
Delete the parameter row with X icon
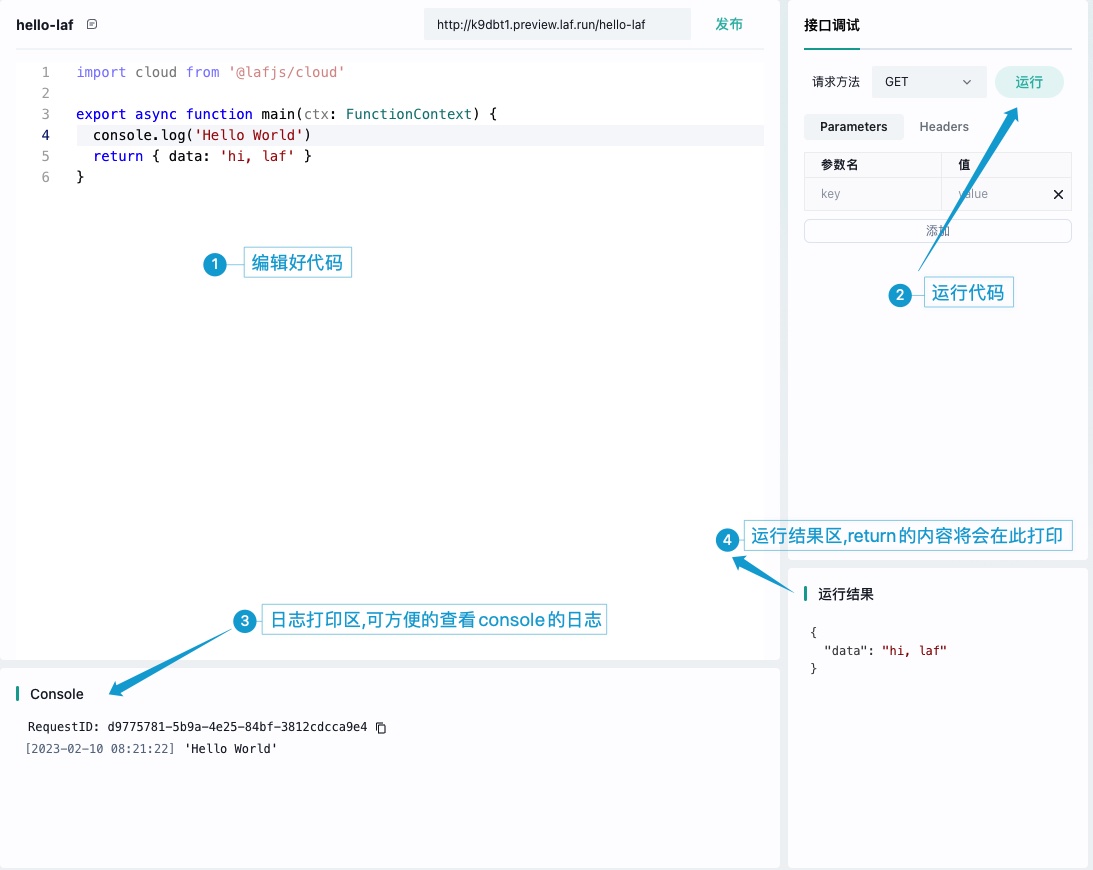[x=1058, y=194]
